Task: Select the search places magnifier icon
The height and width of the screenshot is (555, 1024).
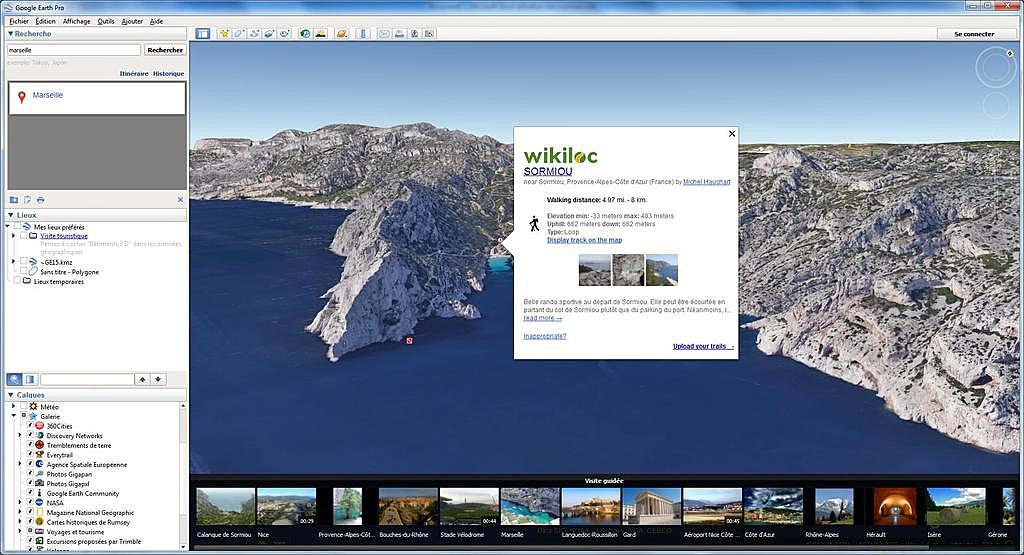Action: point(14,379)
